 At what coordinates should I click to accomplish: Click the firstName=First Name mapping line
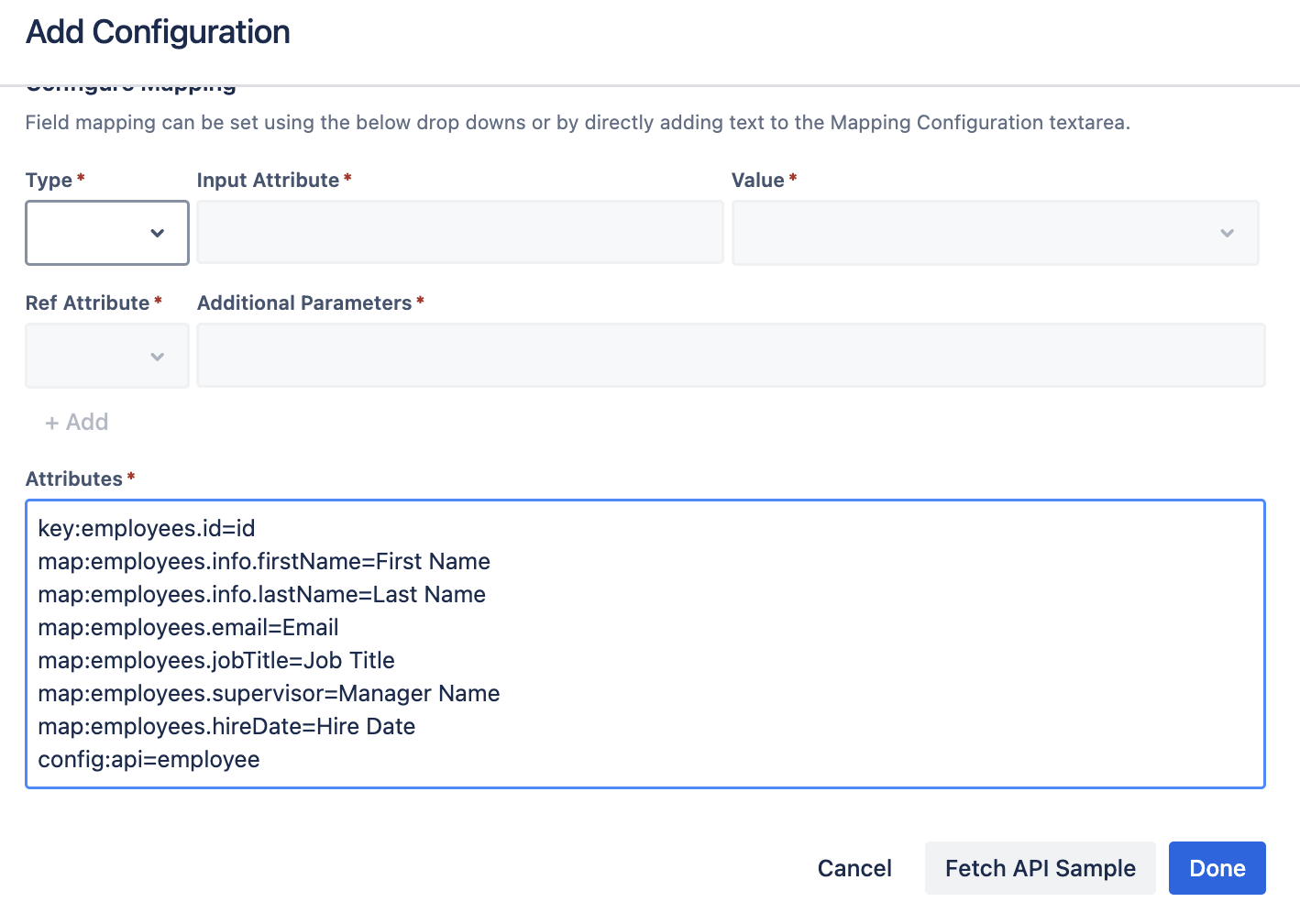pyautogui.click(x=264, y=562)
